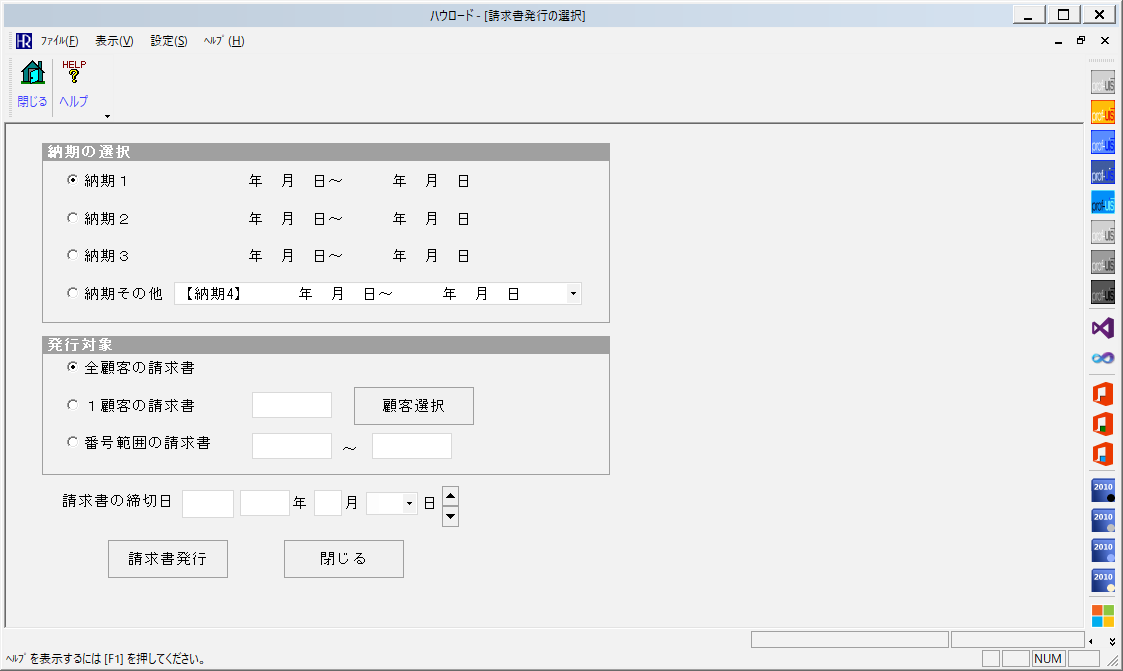Choose the 納期その他 radio option
Screen dimensions: 1123x671
[x=72, y=294]
